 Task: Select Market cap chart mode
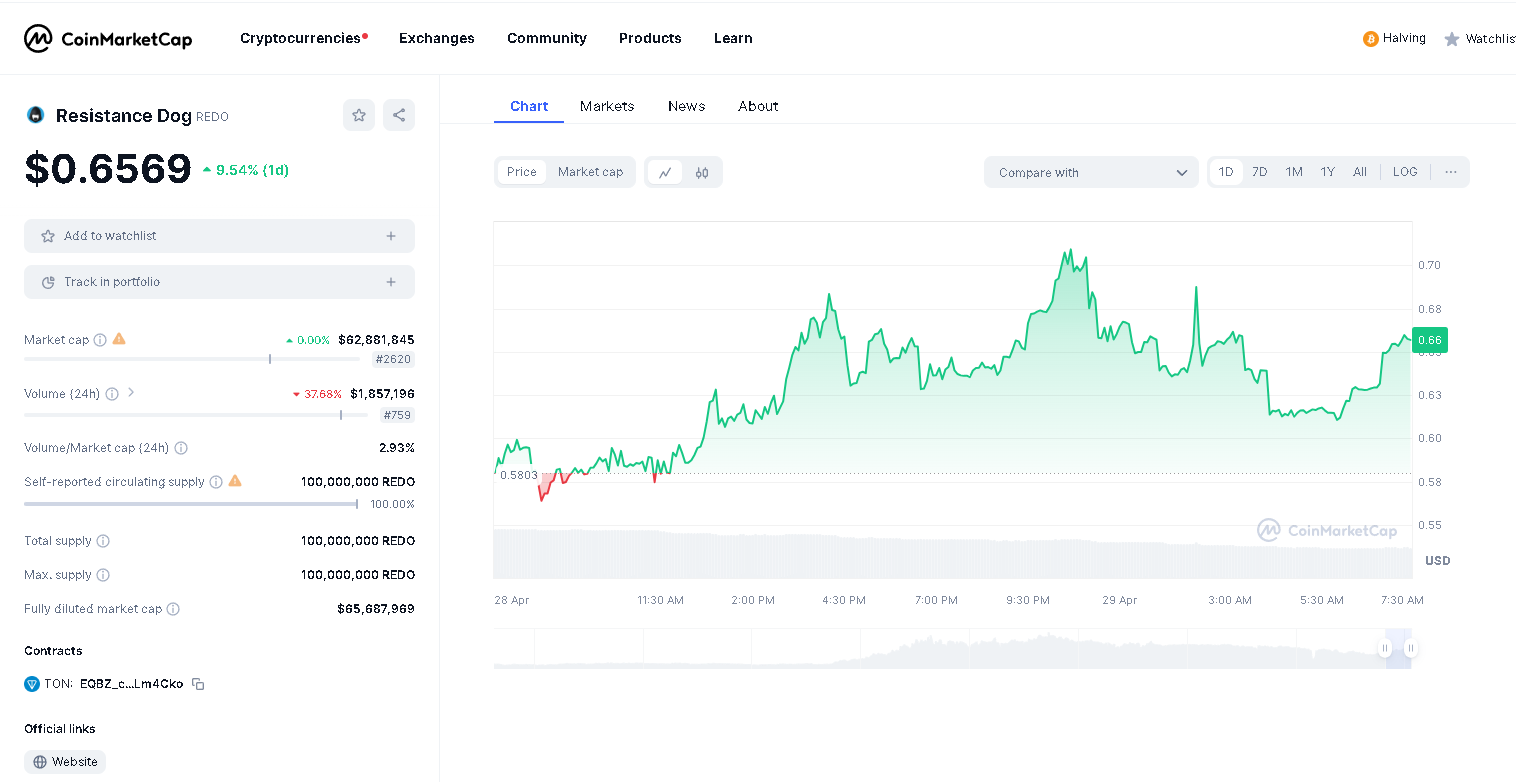[590, 172]
